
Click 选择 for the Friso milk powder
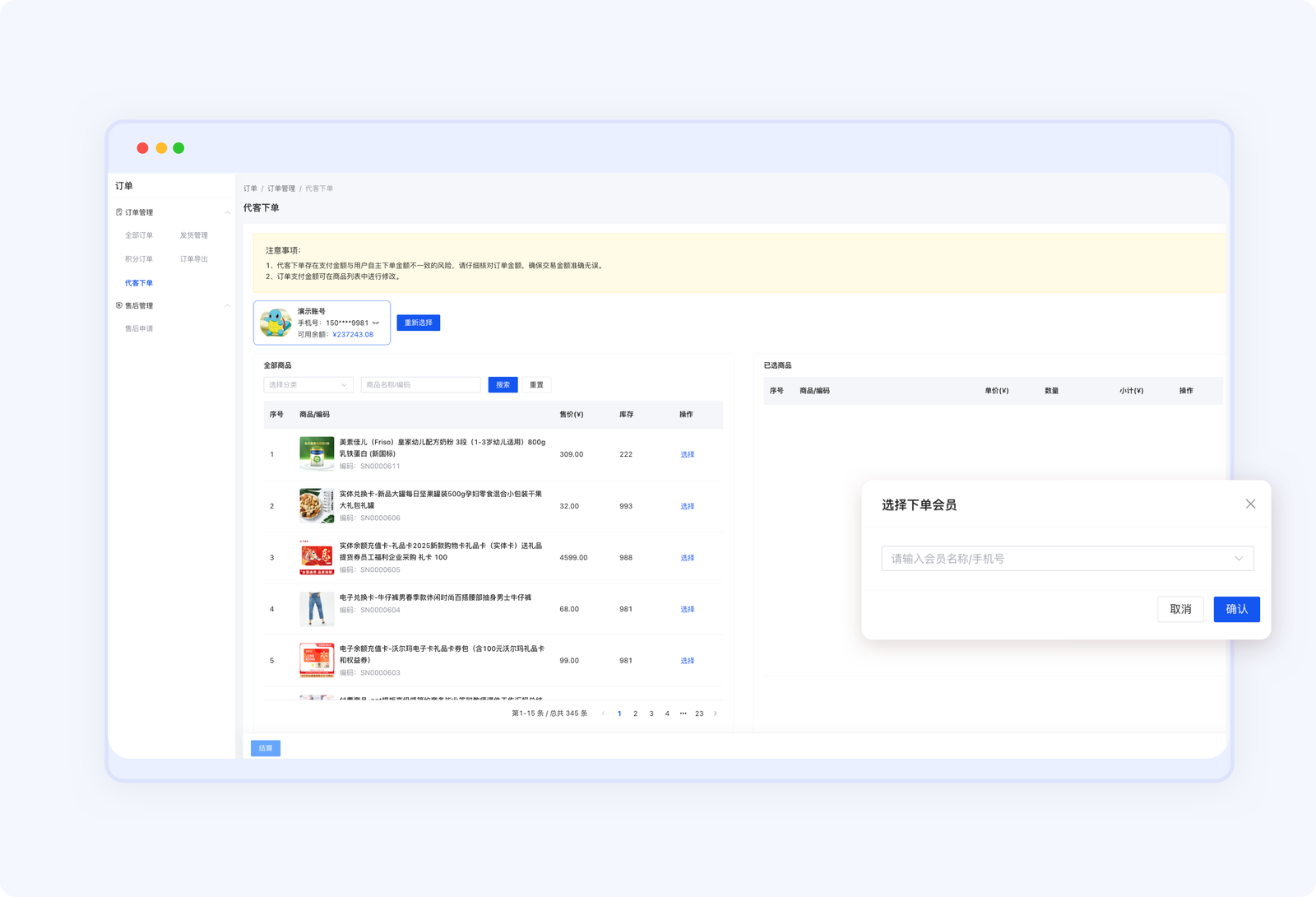[x=687, y=454]
